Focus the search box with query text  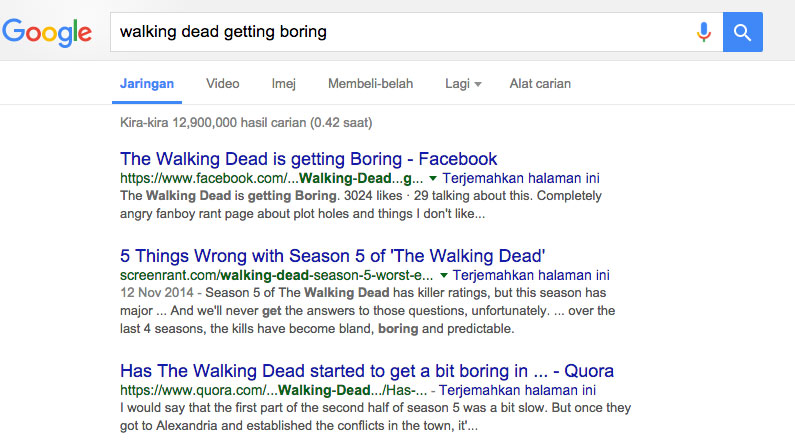point(416,32)
